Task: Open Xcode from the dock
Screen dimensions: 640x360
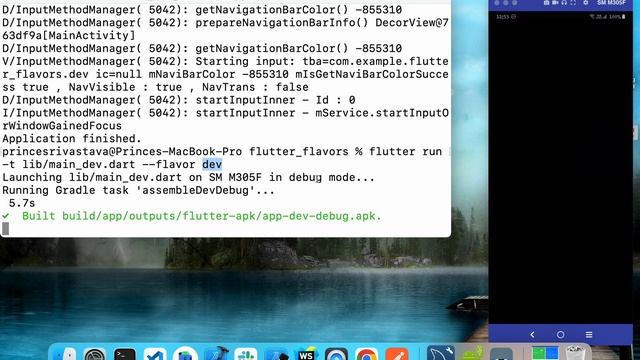Action: [x=216, y=353]
